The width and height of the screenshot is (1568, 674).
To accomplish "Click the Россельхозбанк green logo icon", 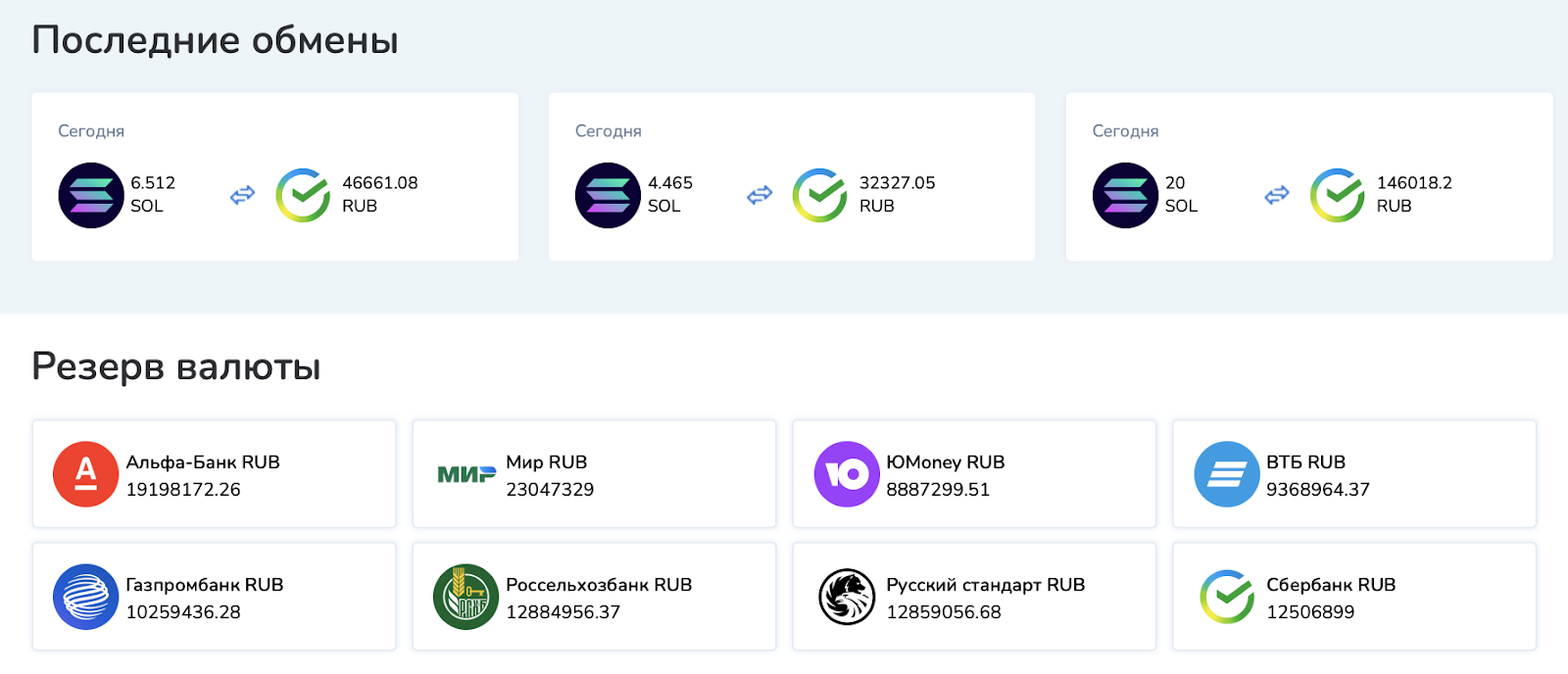I will click(x=466, y=597).
